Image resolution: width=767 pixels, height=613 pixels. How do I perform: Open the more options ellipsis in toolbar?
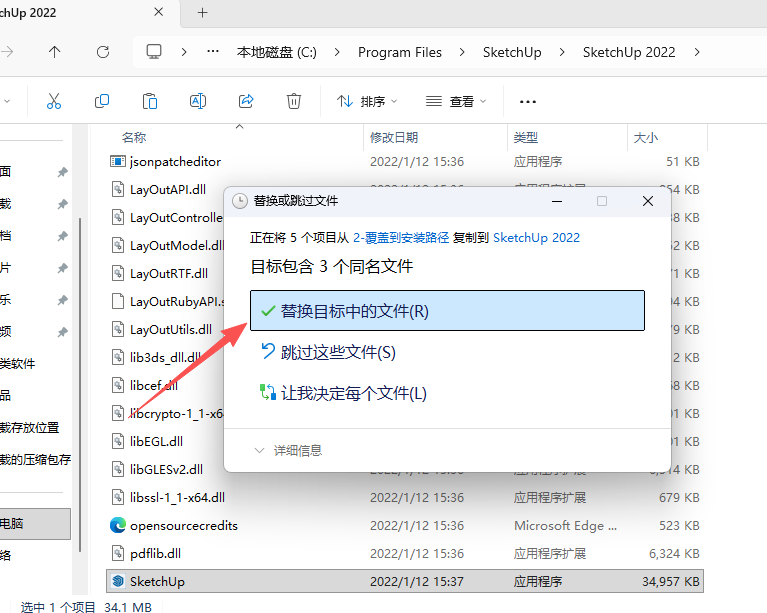[527, 102]
